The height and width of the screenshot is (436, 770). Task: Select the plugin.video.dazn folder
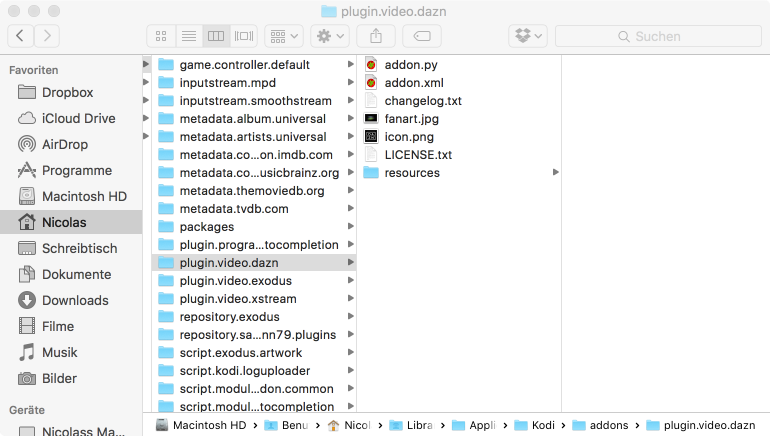coord(254,263)
